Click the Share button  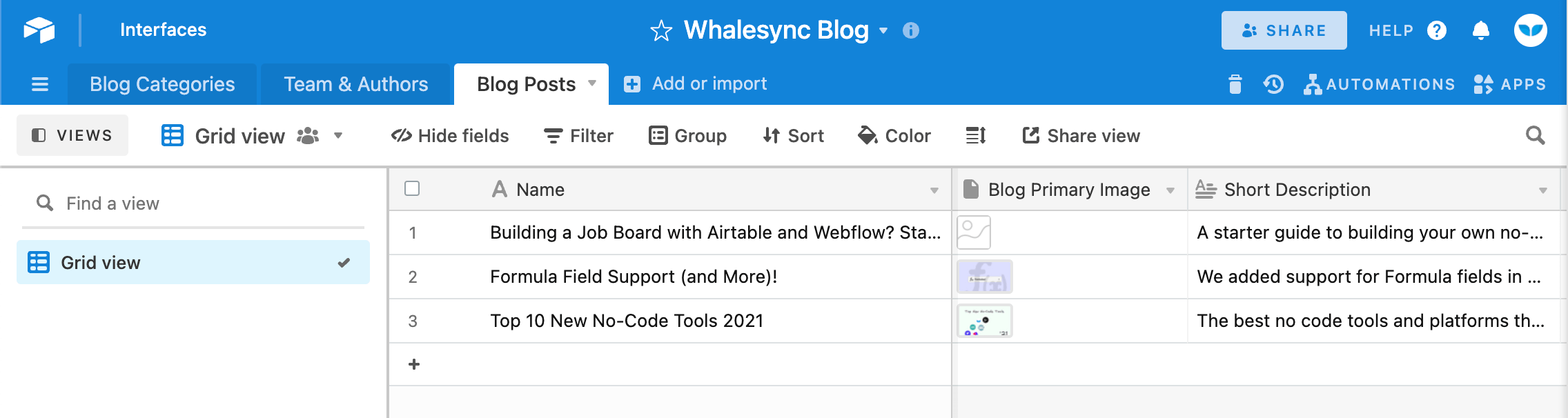(1284, 30)
